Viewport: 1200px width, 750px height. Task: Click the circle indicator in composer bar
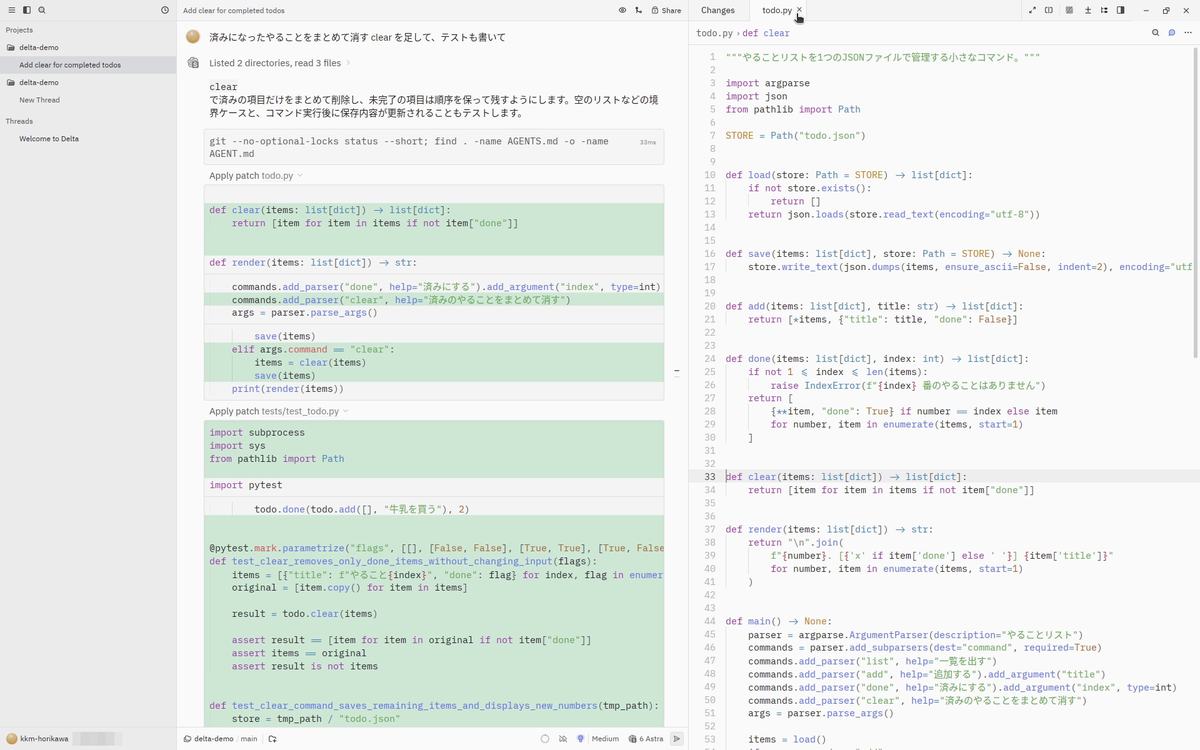545,739
